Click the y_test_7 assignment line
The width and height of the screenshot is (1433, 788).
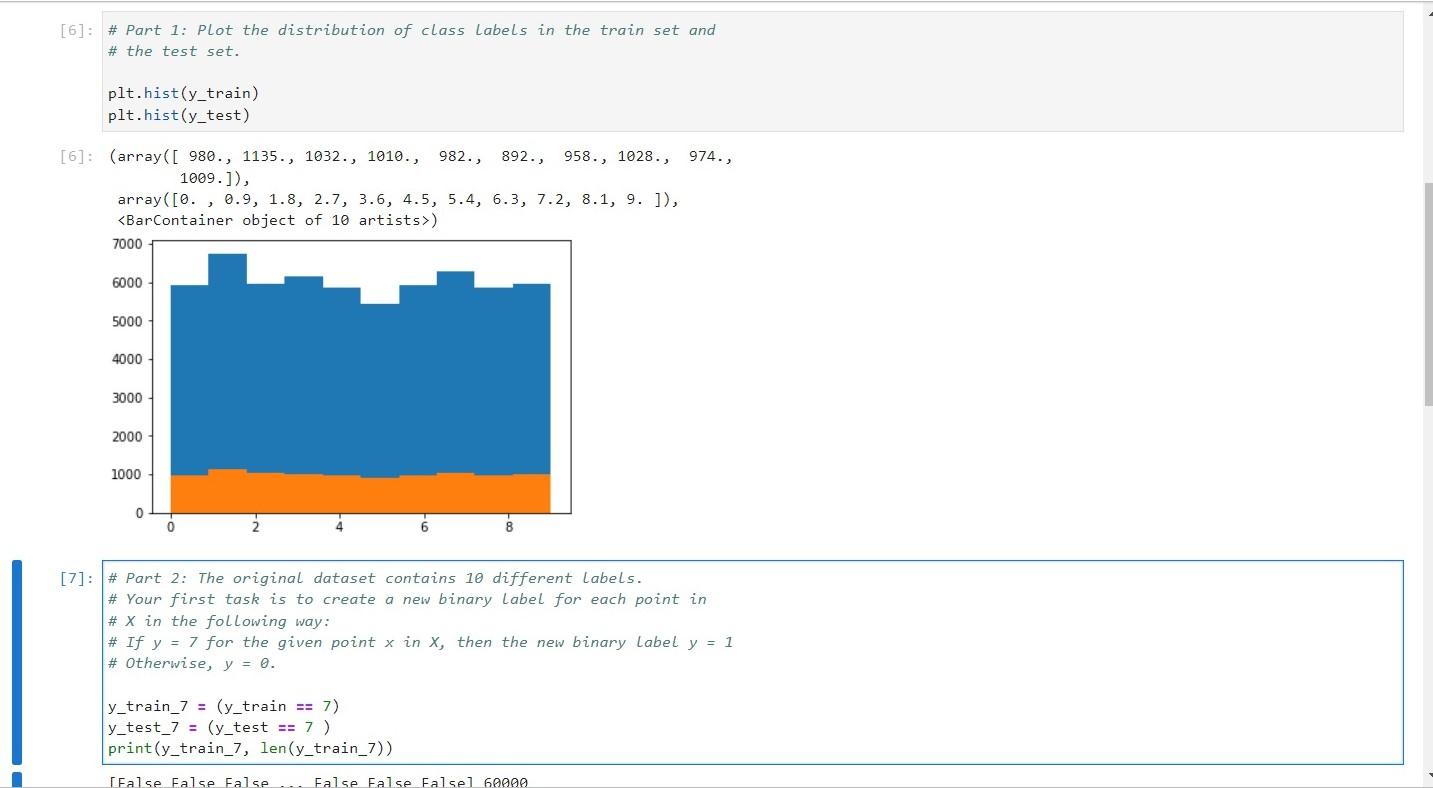pyautogui.click(x=218, y=727)
